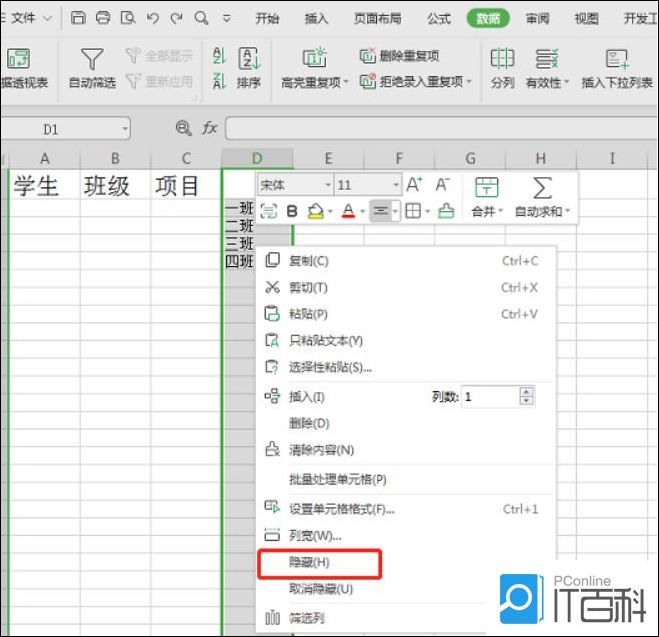Click the Save icon in quick access toolbar
Screen dimensions: 659x637
coord(78,18)
